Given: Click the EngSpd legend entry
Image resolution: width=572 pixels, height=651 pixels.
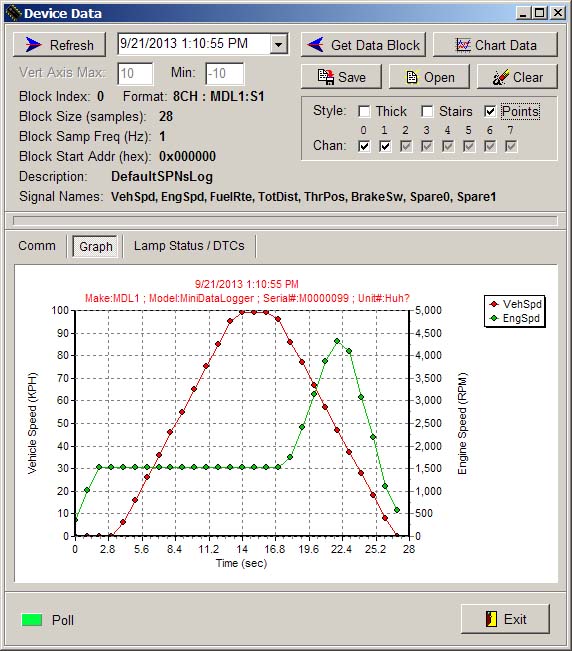Looking at the screenshot, I should pyautogui.click(x=515, y=318).
